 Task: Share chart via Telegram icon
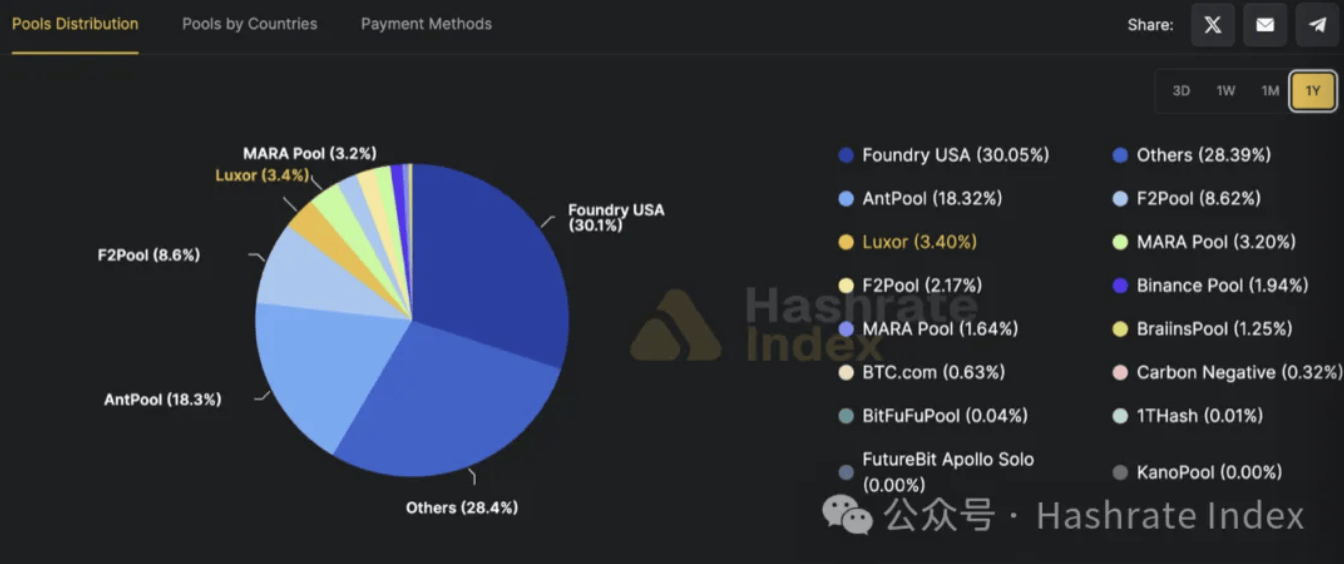pos(1317,25)
